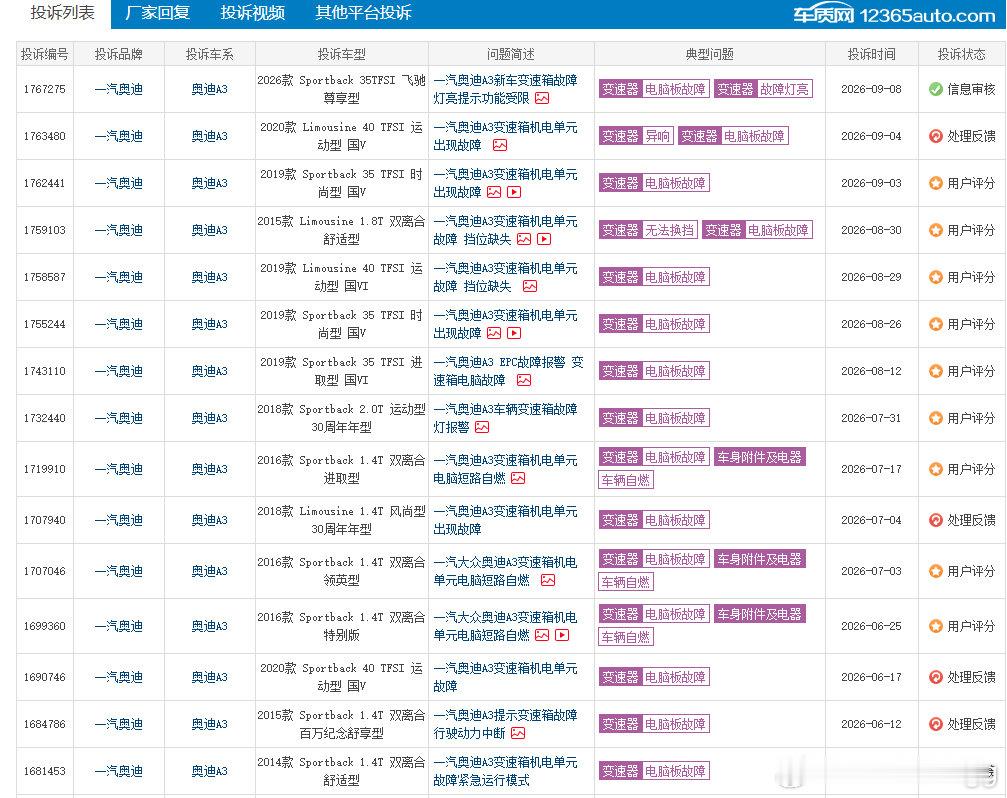1007x798 pixels.
Task: Select model 2015款 Sportback 1.4T 双离合百万纪念舒享型
Action: point(341,724)
